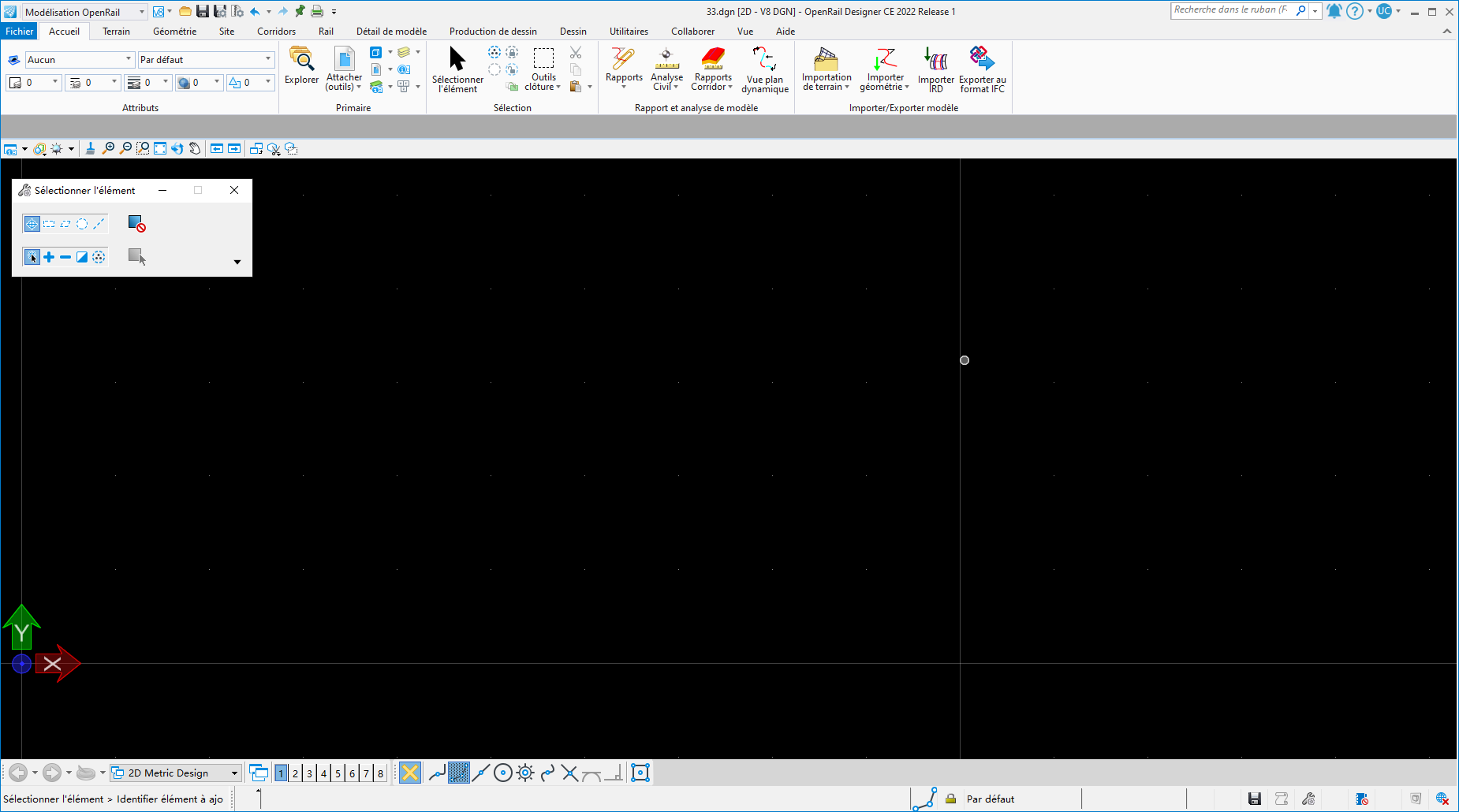Open the paste options dropdown arrow

pyautogui.click(x=590, y=87)
